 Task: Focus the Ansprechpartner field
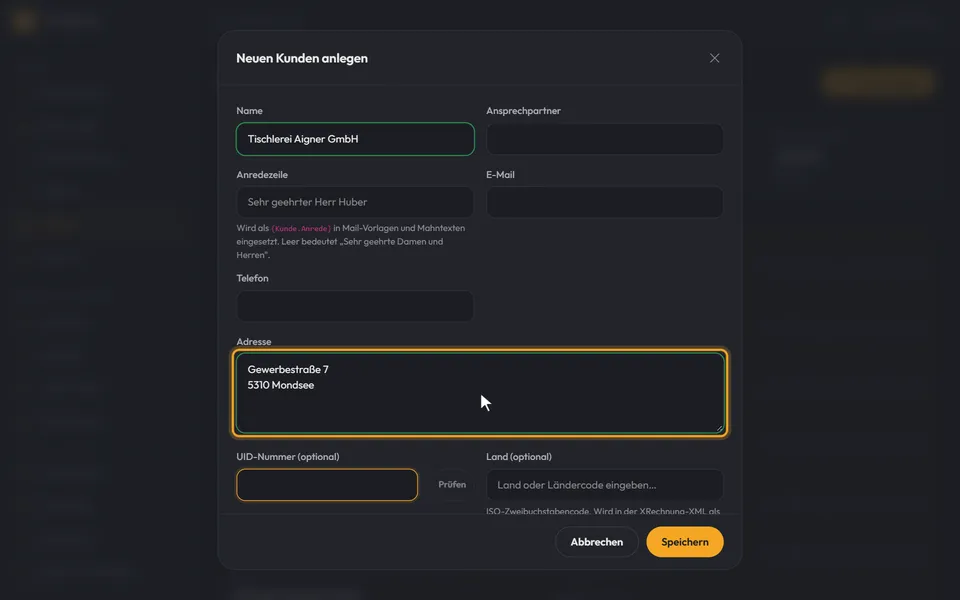coord(605,139)
